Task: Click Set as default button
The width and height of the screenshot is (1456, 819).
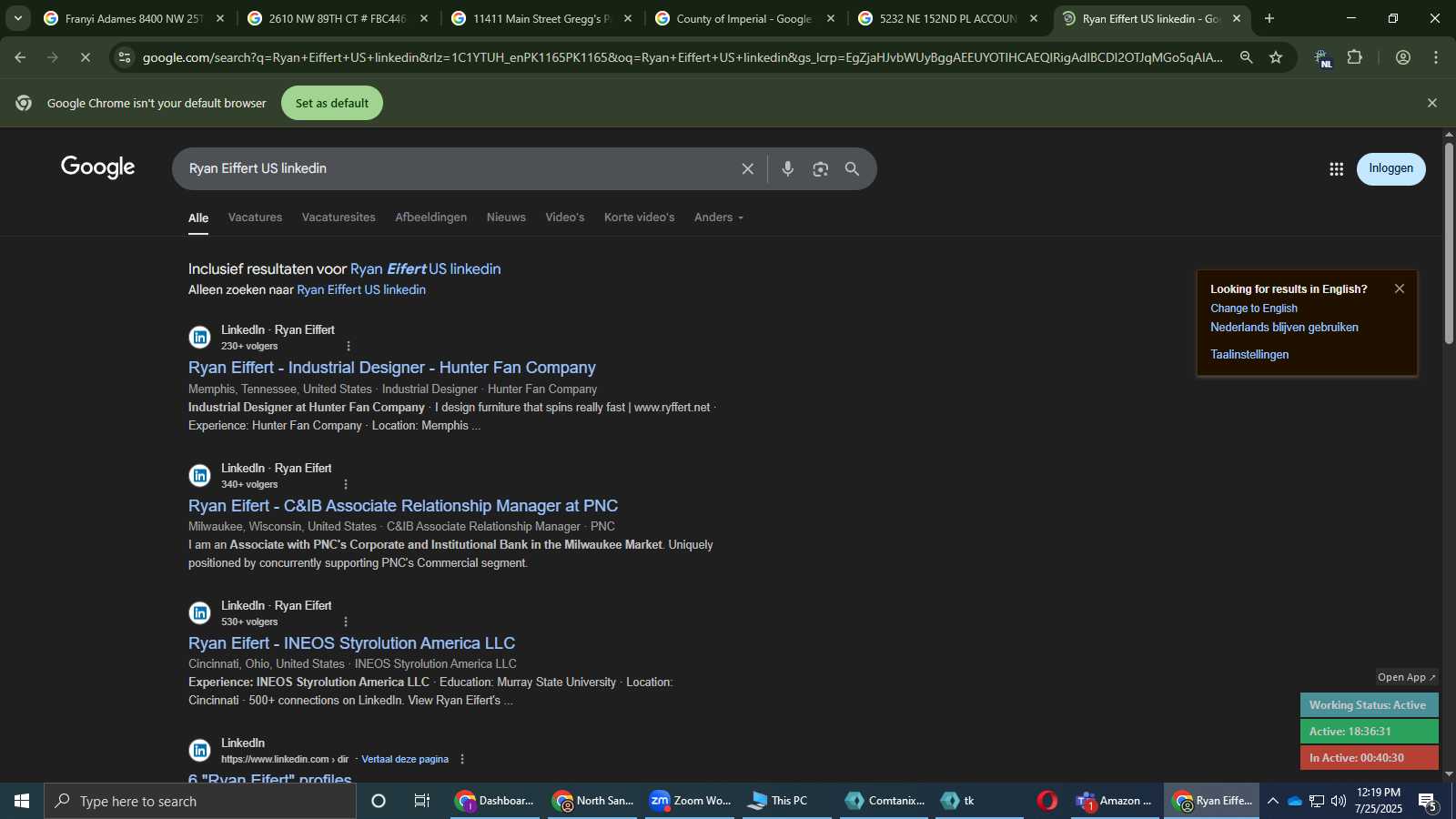Action: [332, 103]
